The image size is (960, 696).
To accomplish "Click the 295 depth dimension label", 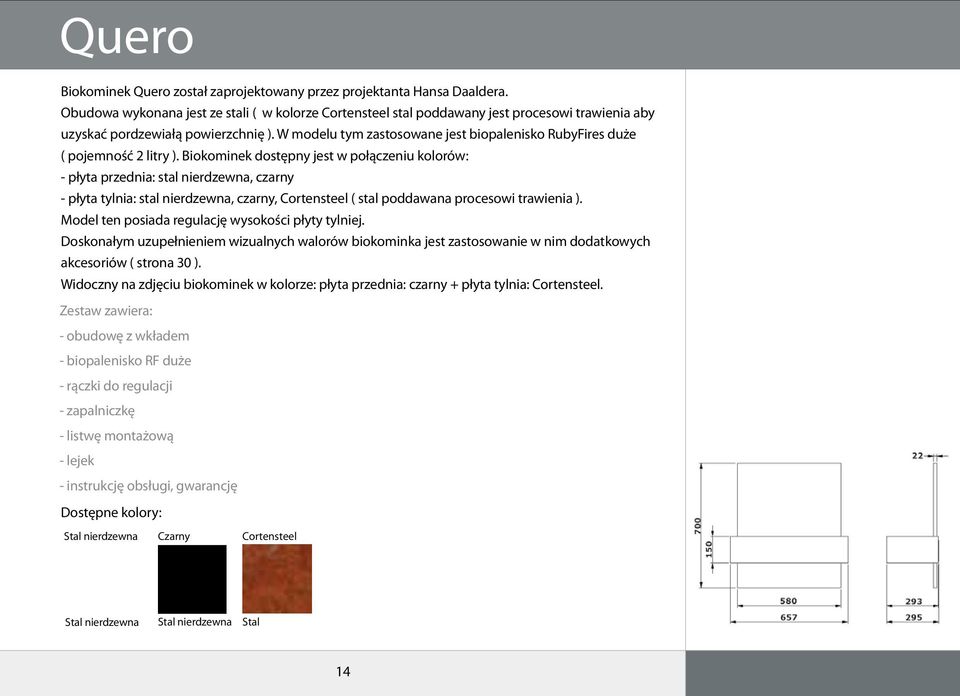I will point(913,617).
